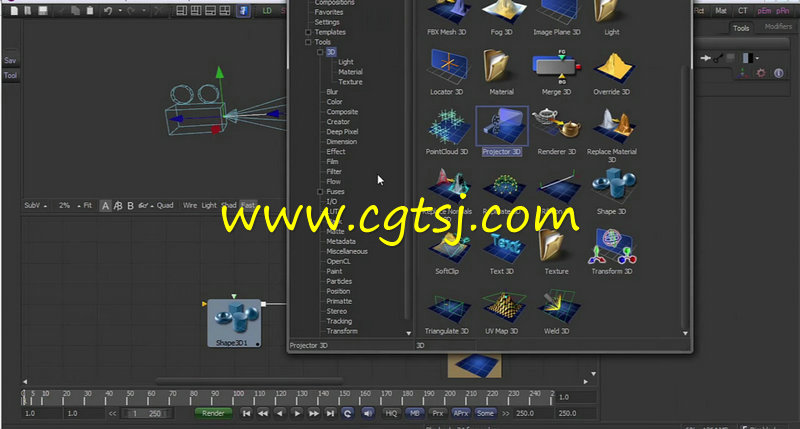The image size is (800, 429).
Task: Toggle the audio mute speaker button
Action: tap(367, 413)
